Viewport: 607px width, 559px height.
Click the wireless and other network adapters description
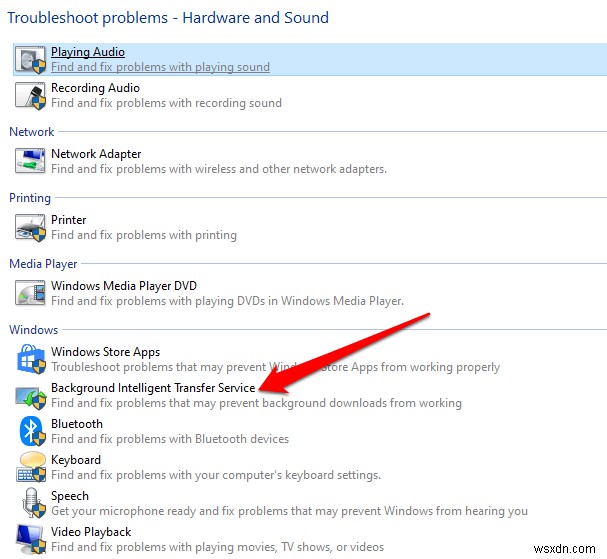click(x=219, y=169)
